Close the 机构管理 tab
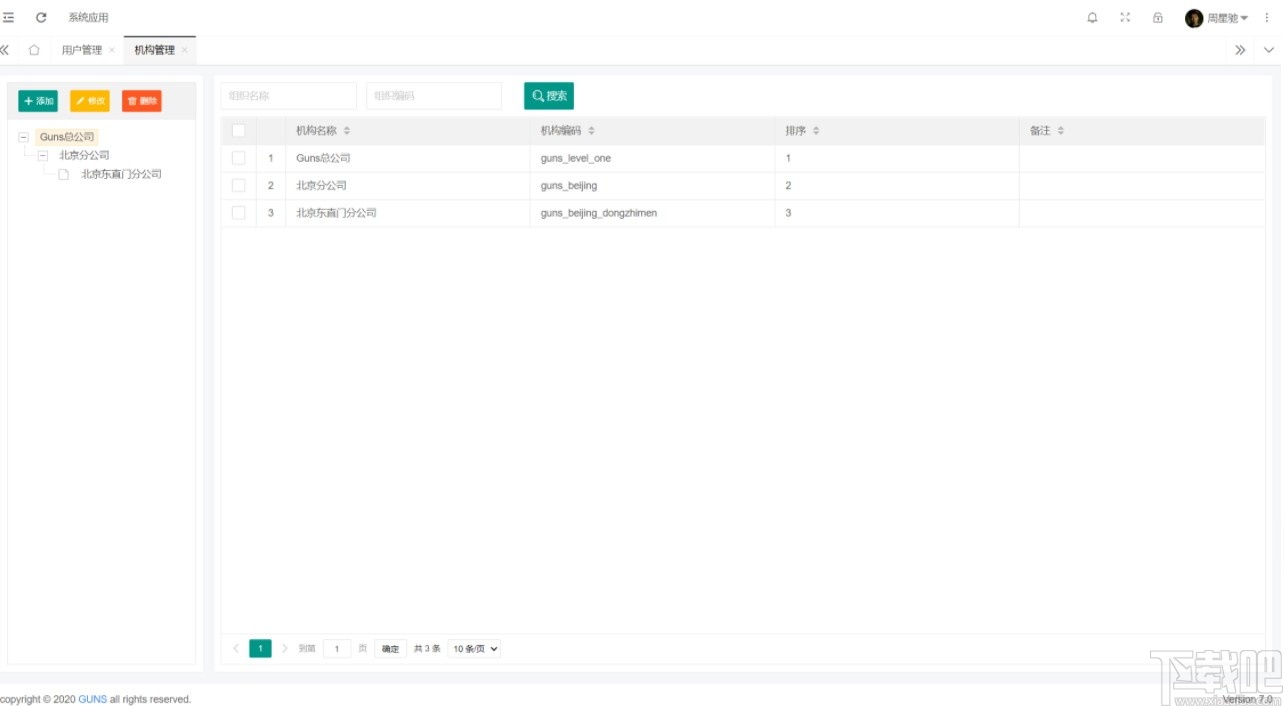 pos(184,50)
